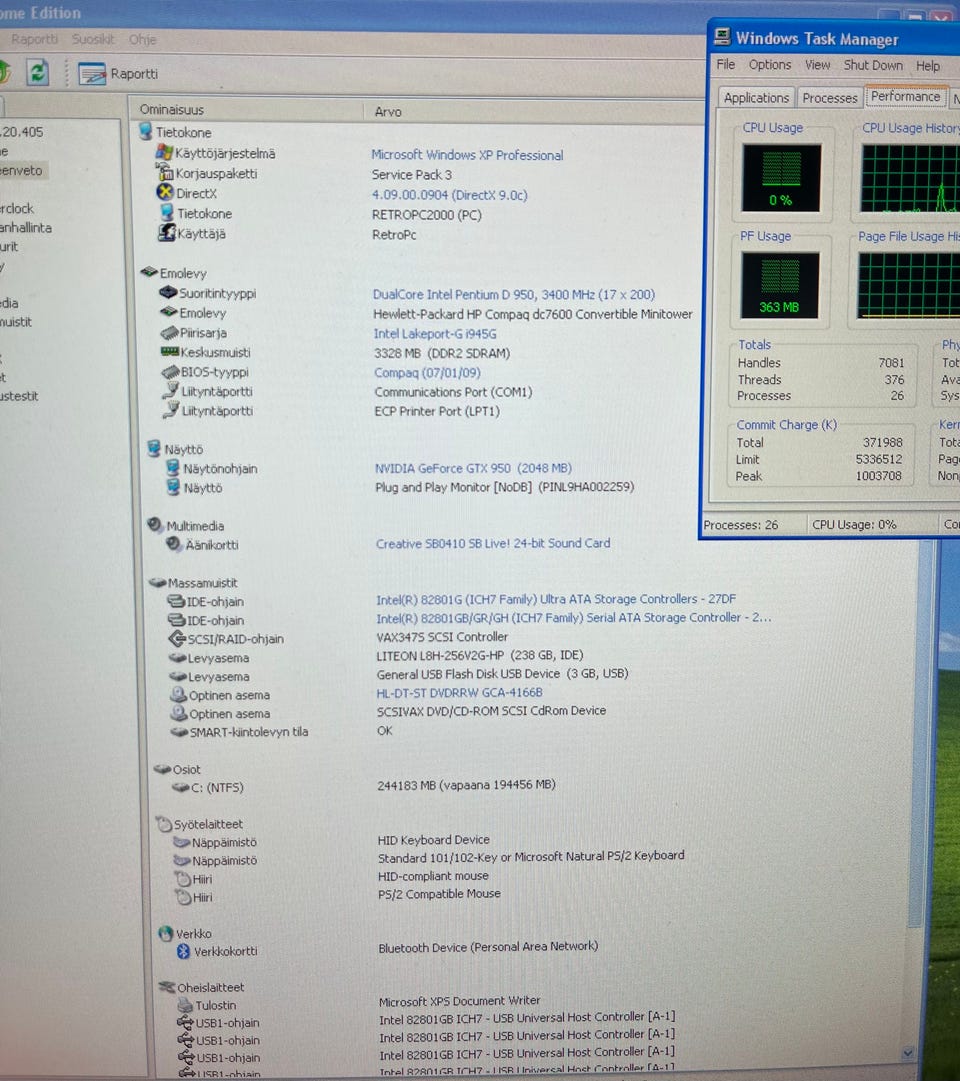Click the Osiot partitions group icon

click(x=163, y=769)
